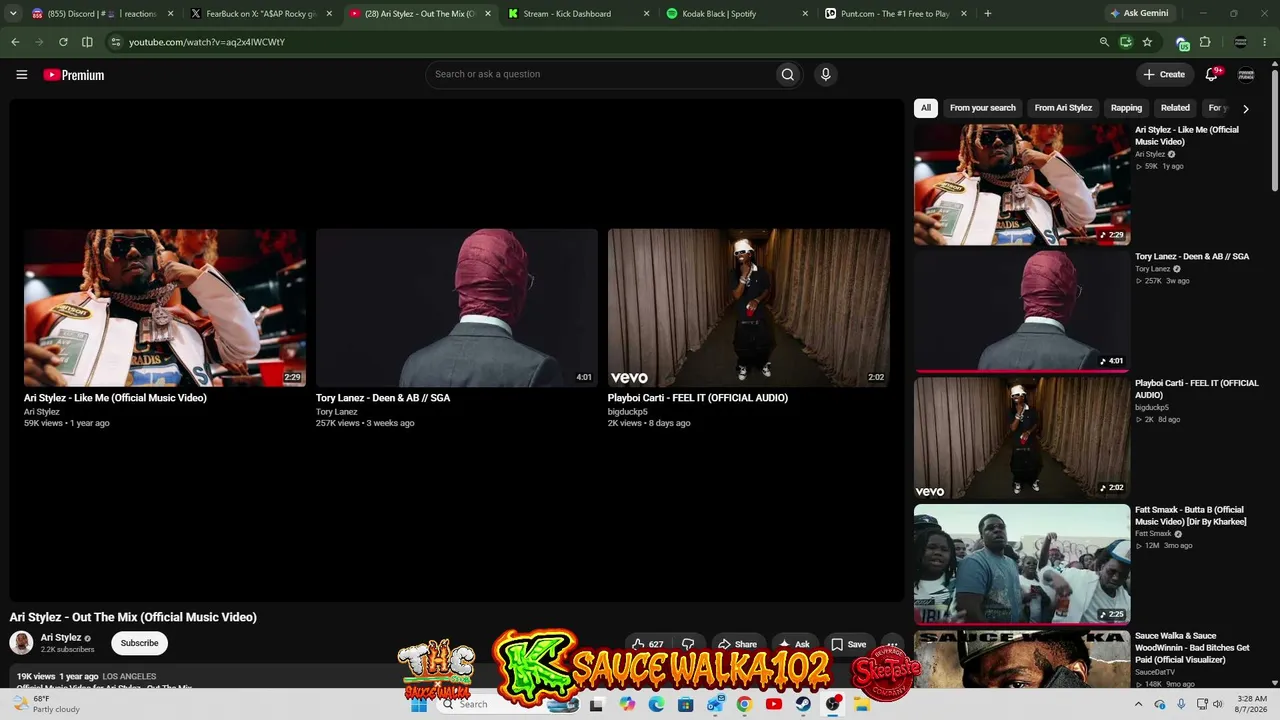Open Sauce Walka Bad Bitches Get Paid title

tap(1192, 648)
